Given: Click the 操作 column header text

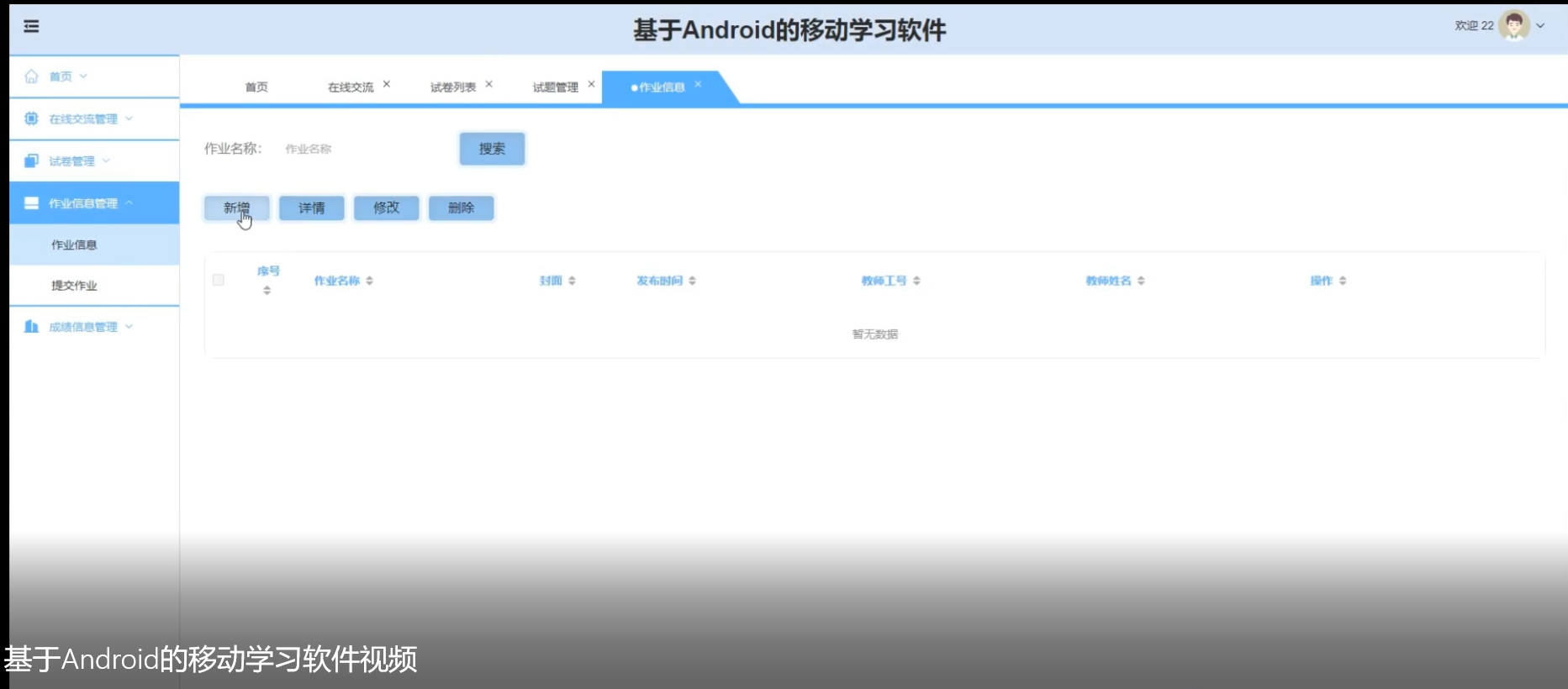Looking at the screenshot, I should coord(1322,281).
